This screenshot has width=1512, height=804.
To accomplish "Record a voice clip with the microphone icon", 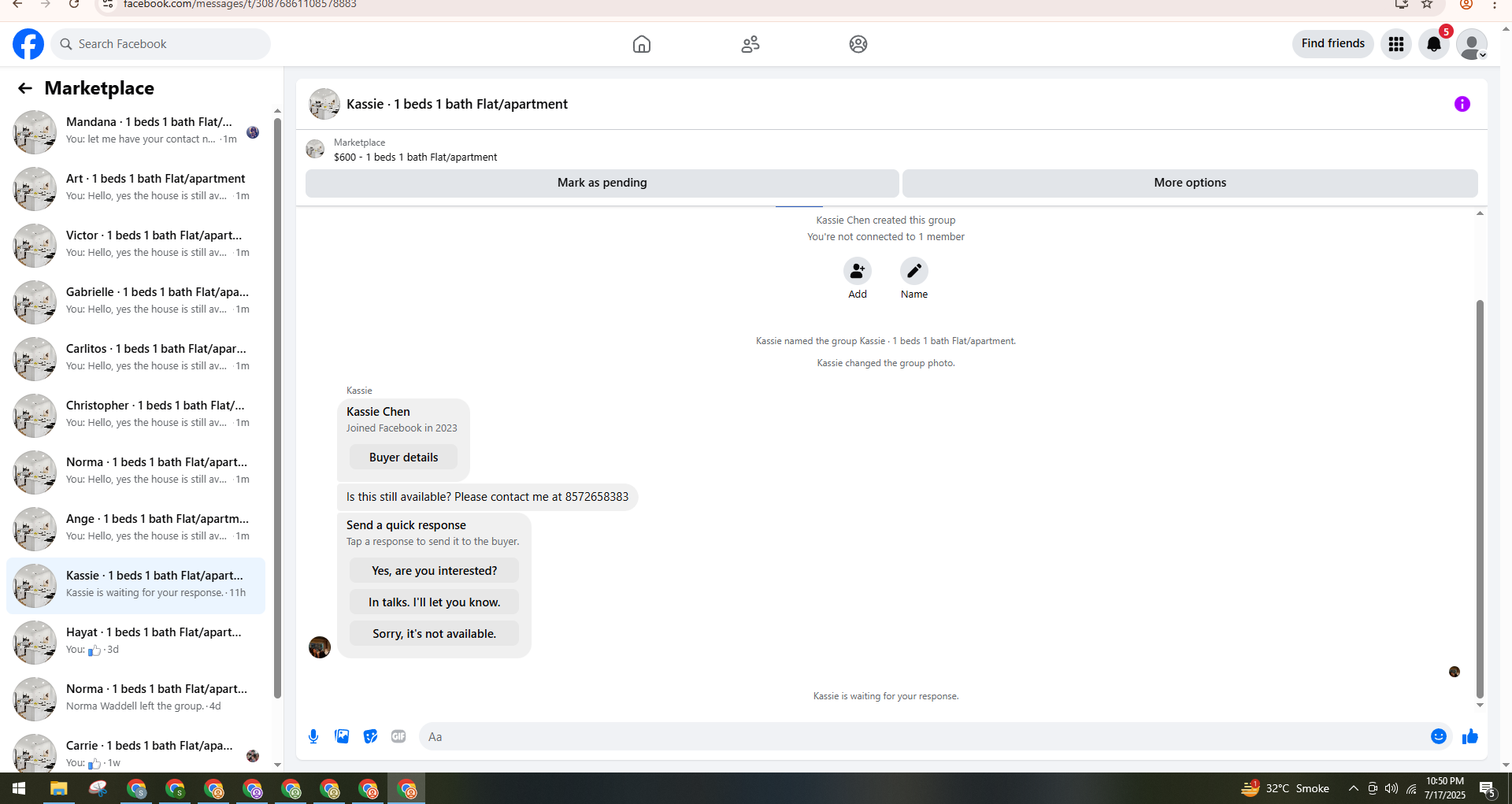I will point(313,736).
